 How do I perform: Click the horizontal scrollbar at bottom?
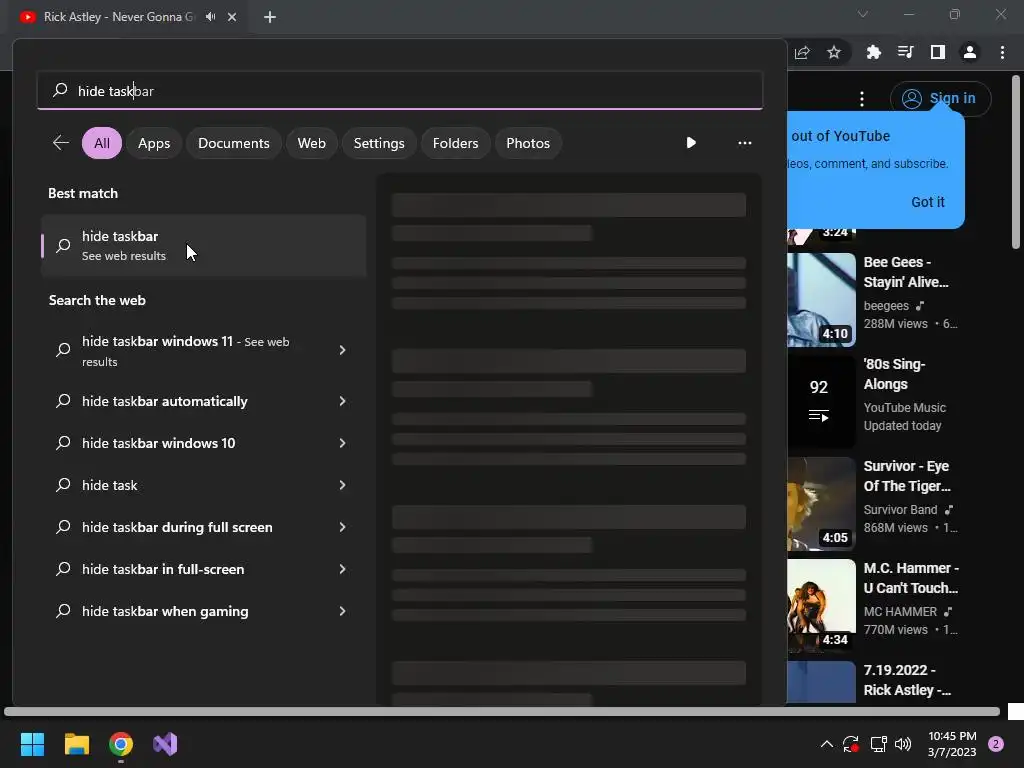click(x=502, y=711)
